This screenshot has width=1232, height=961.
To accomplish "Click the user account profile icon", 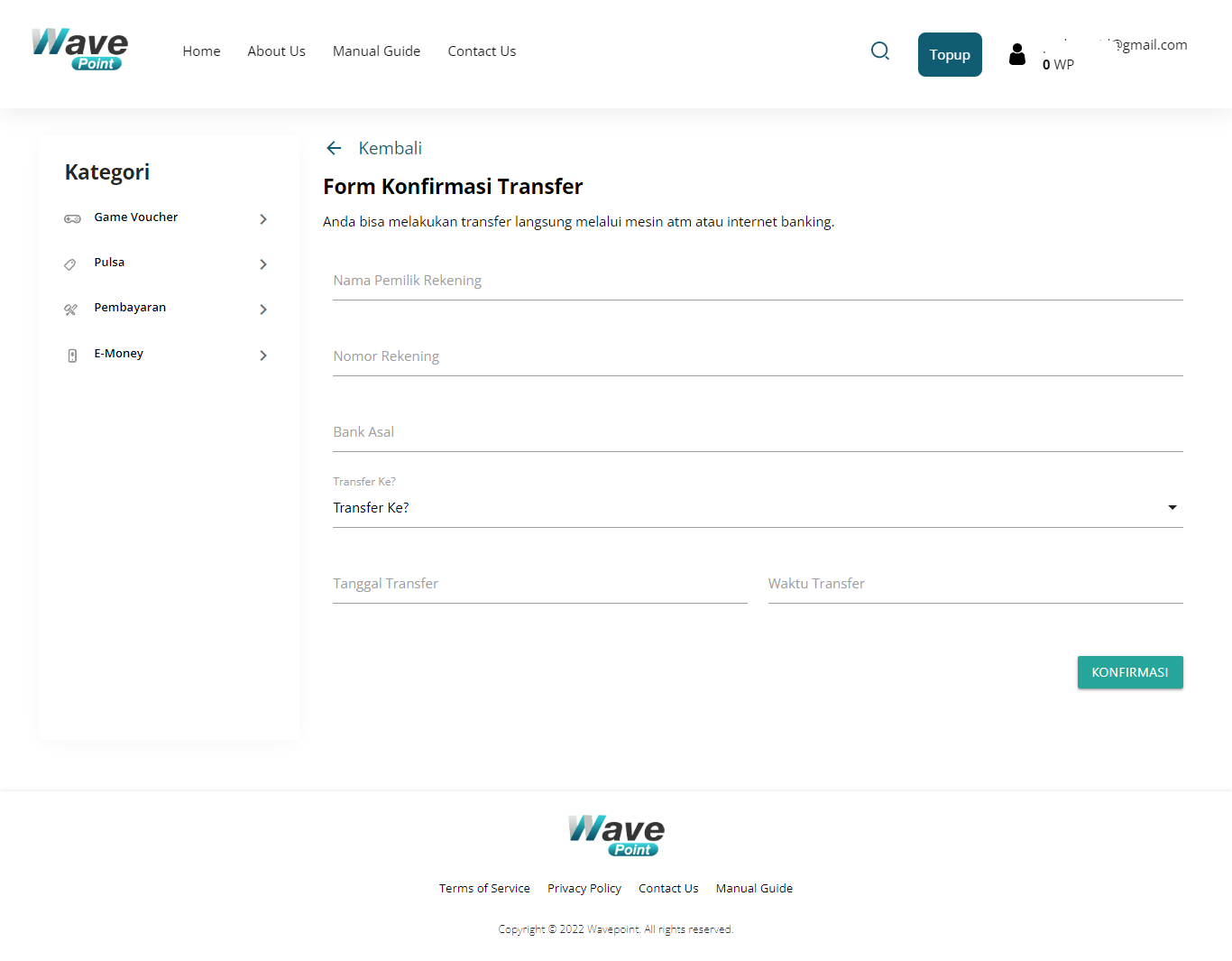I will click(1017, 54).
